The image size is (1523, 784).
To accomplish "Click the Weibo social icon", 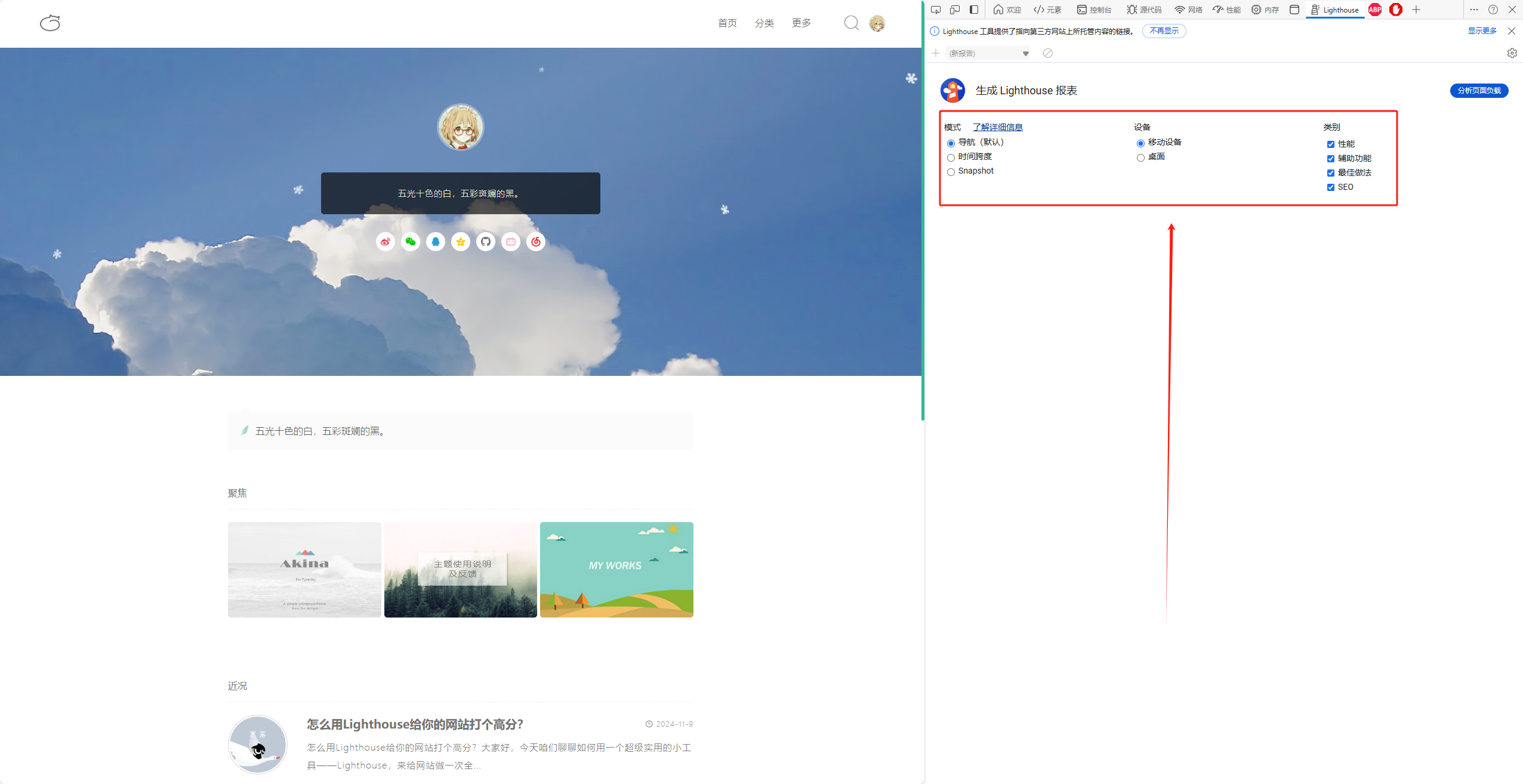I will [x=386, y=242].
